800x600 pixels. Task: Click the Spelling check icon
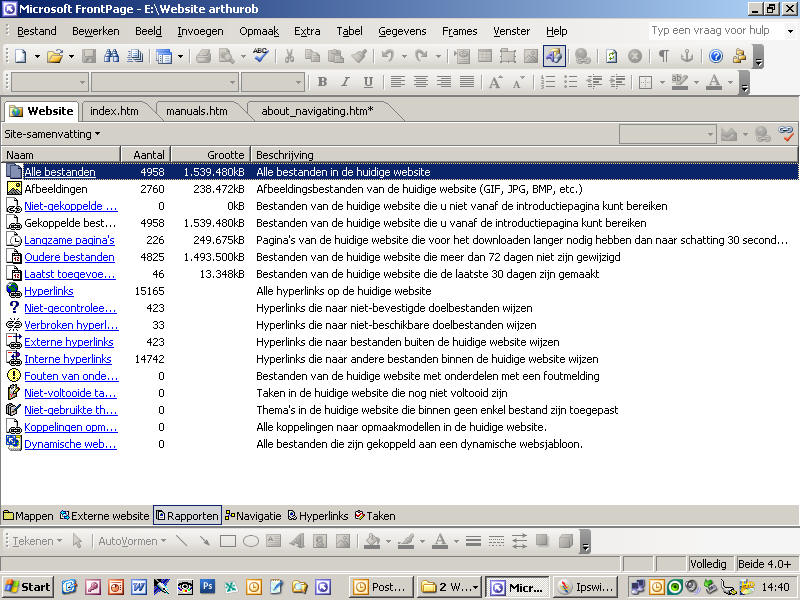(x=260, y=56)
